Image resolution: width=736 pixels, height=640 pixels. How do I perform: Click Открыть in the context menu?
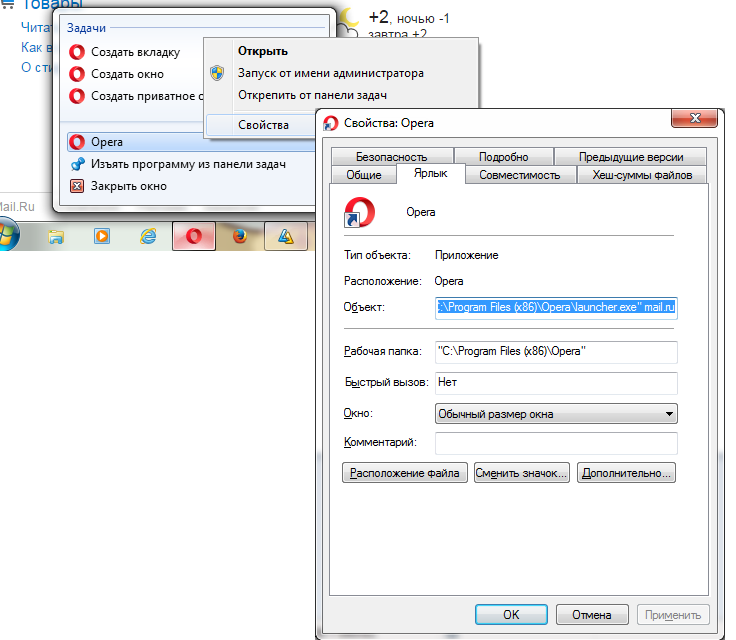coord(262,51)
